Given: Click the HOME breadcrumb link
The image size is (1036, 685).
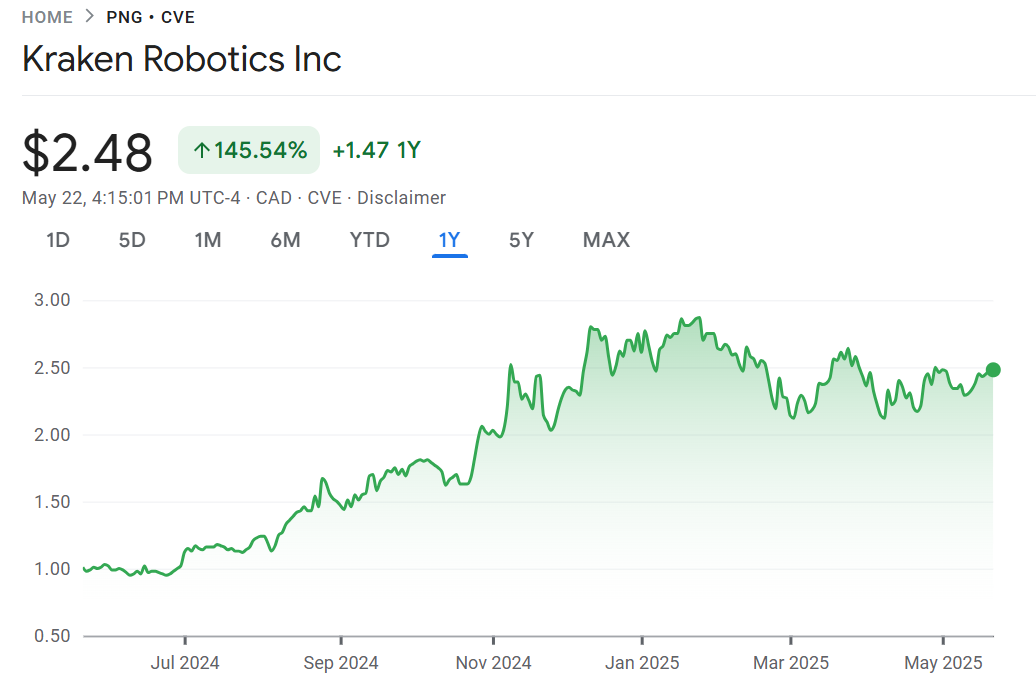Looking at the screenshot, I should [x=47, y=17].
